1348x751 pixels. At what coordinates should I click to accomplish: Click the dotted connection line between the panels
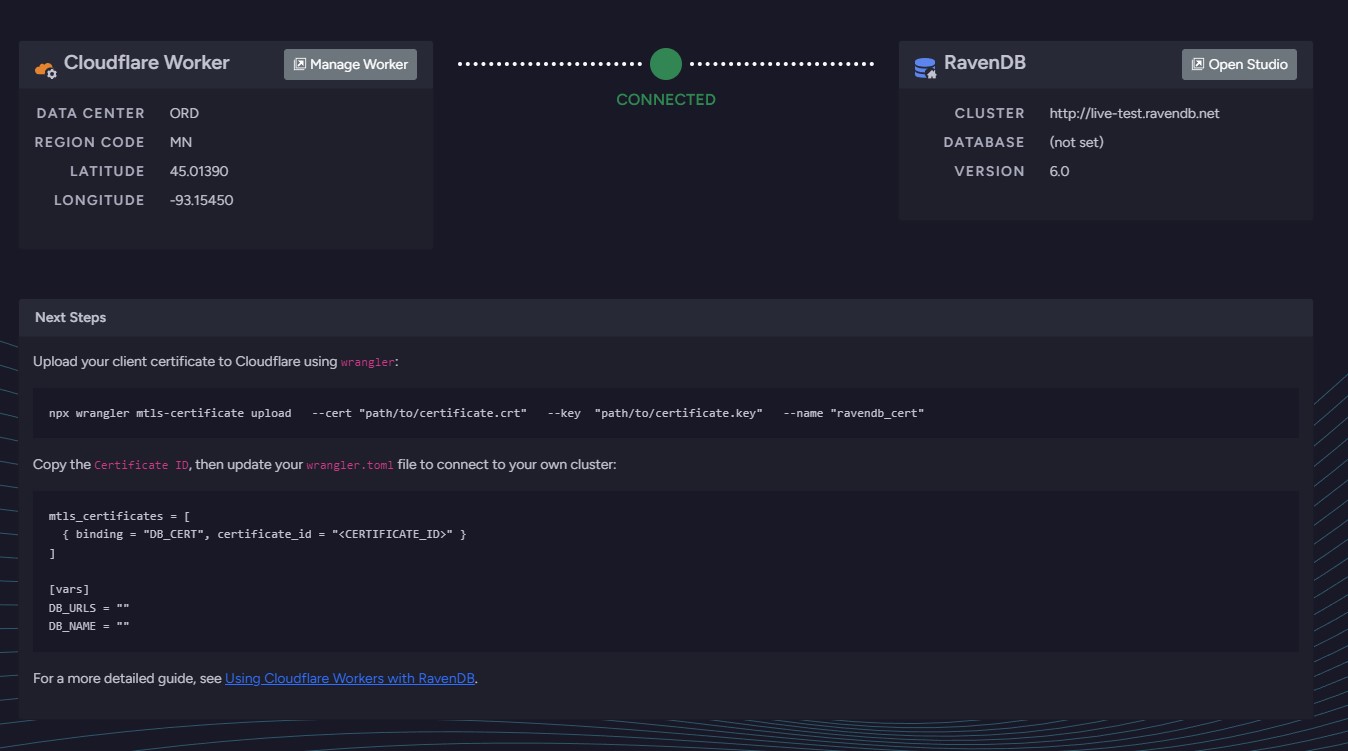pyautogui.click(x=550, y=63)
